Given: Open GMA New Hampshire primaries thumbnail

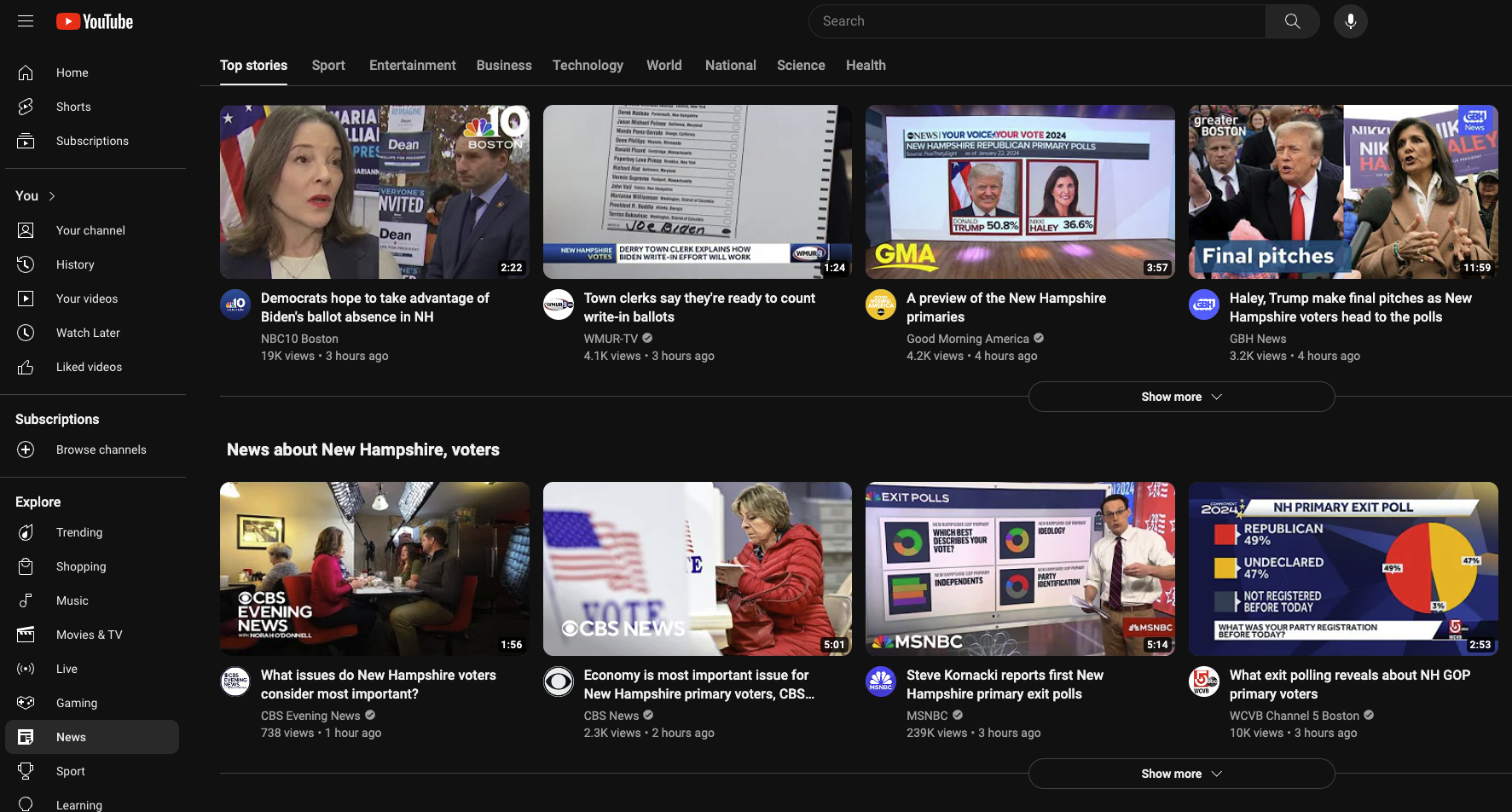Looking at the screenshot, I should [x=1020, y=192].
